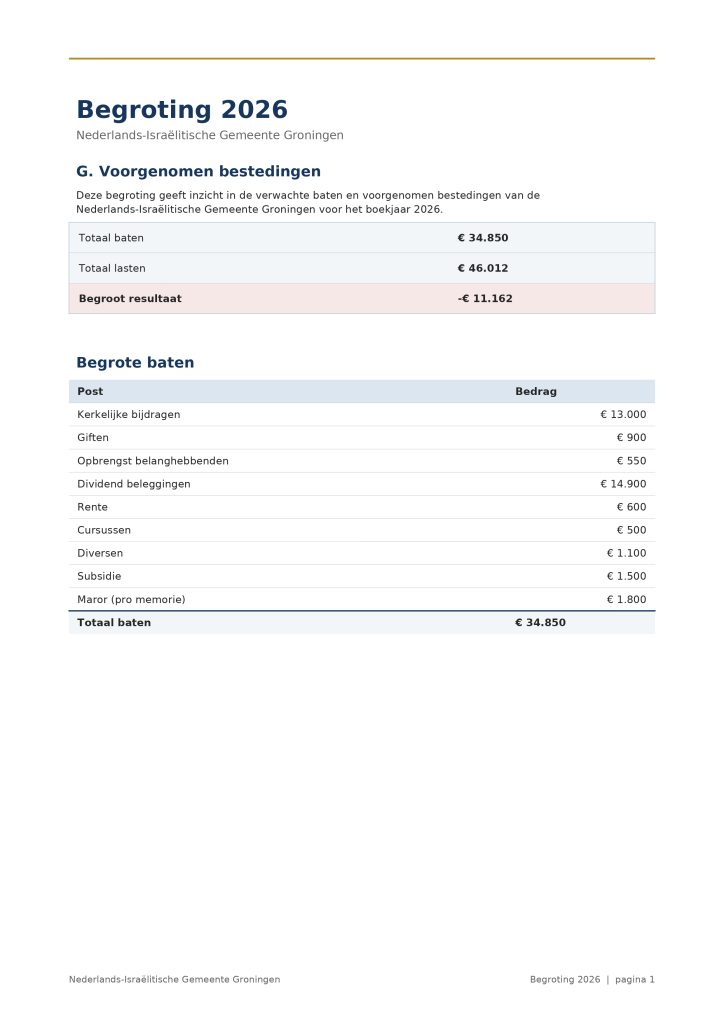Click the Cursussen amount € 500

(x=631, y=530)
